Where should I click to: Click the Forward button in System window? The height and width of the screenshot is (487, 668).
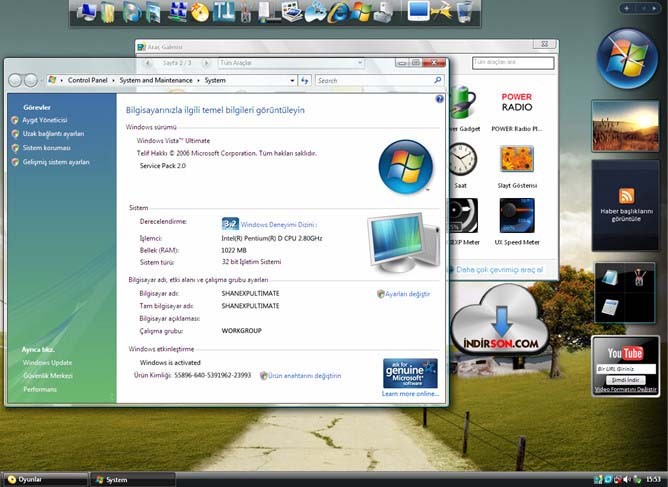(31, 80)
